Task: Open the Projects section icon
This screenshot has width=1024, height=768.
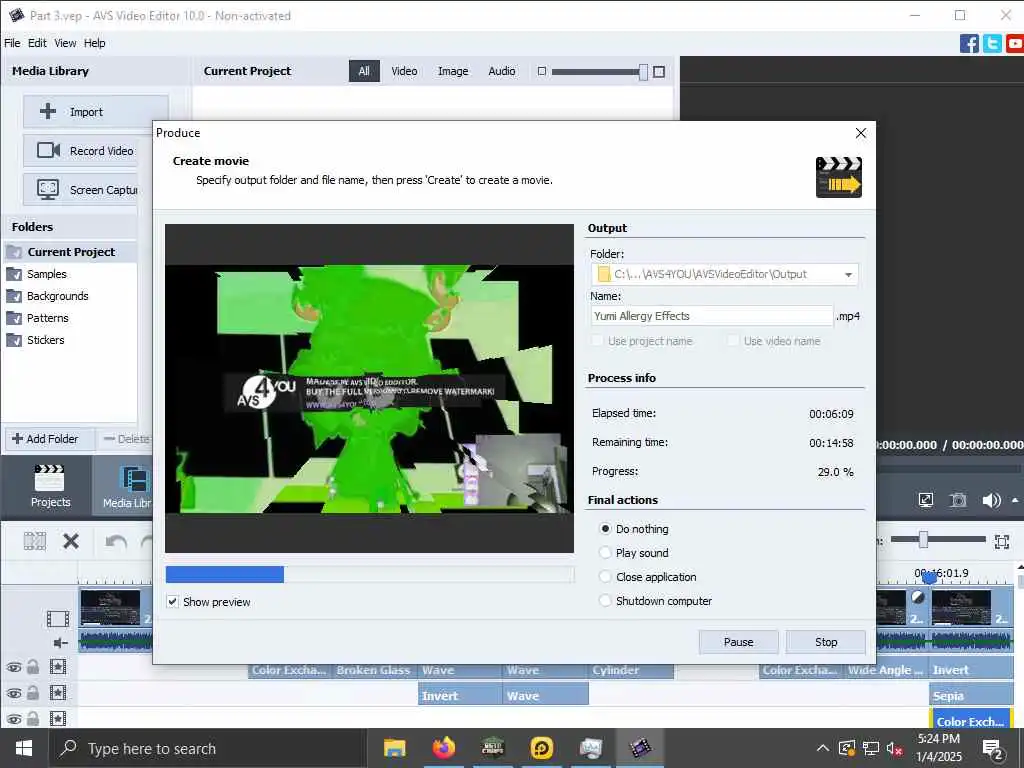Action: (x=50, y=486)
